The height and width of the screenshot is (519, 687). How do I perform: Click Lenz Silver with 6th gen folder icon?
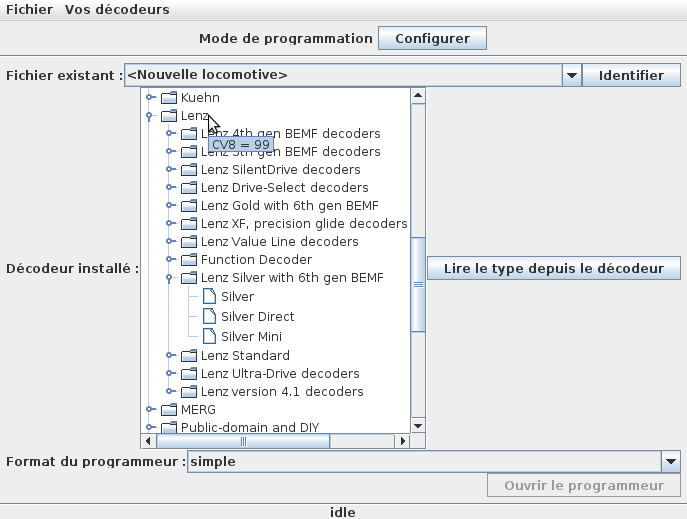coord(189,278)
